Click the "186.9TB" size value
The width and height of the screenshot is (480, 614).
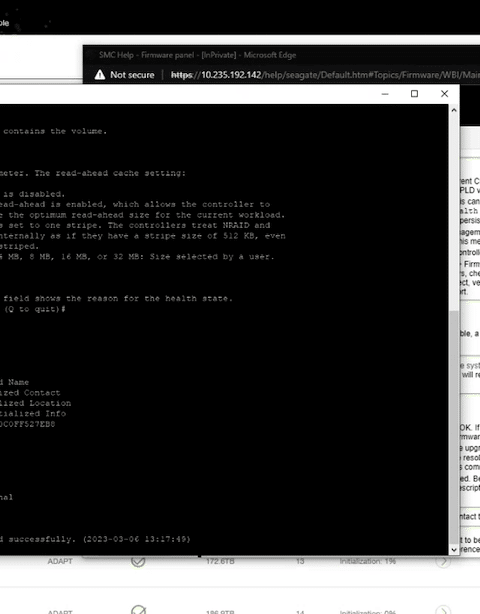(220, 611)
